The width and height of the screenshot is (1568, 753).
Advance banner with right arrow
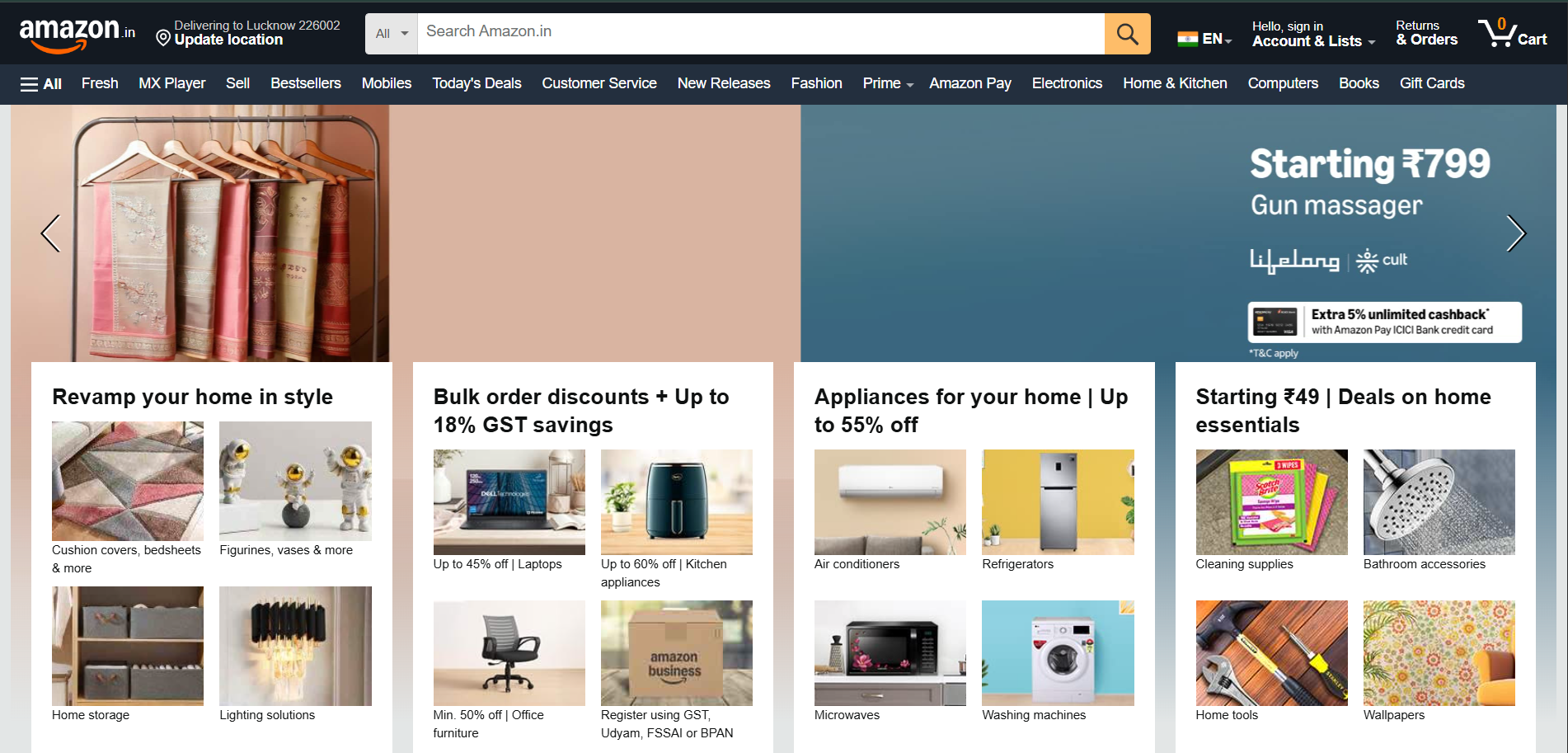(x=1516, y=233)
